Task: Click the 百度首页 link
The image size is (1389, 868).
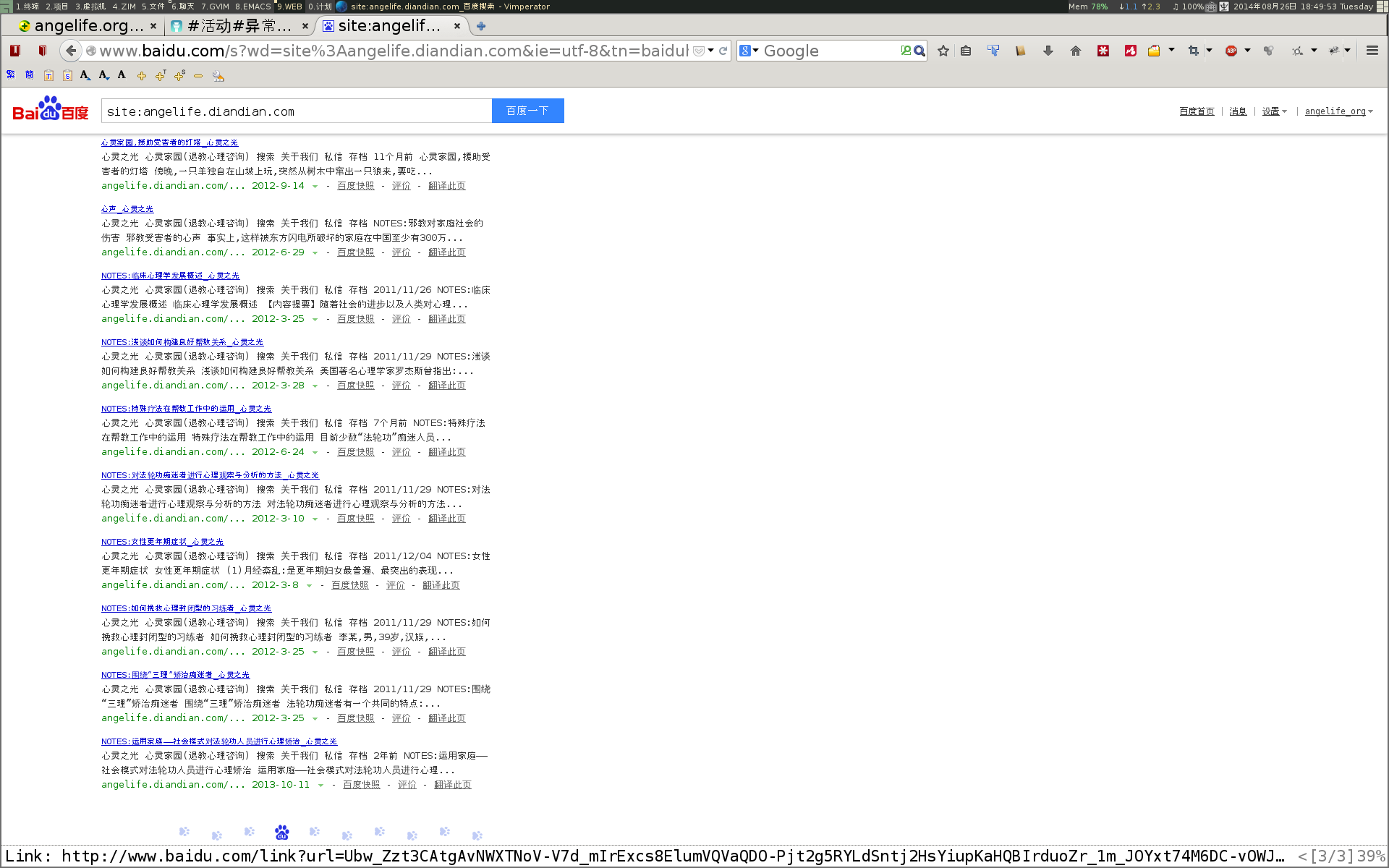Action: click(1197, 111)
